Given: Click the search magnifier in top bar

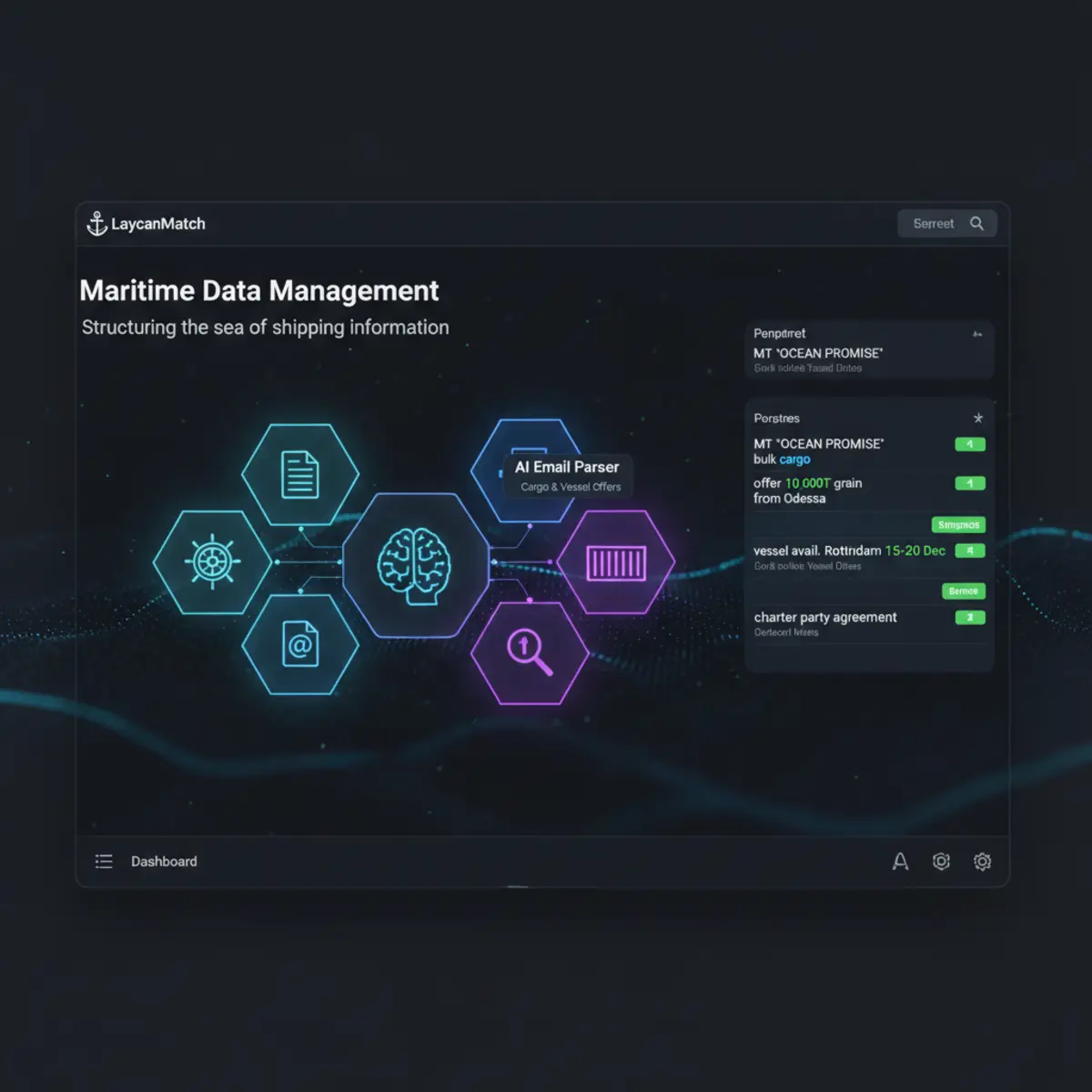Looking at the screenshot, I should coord(976,224).
